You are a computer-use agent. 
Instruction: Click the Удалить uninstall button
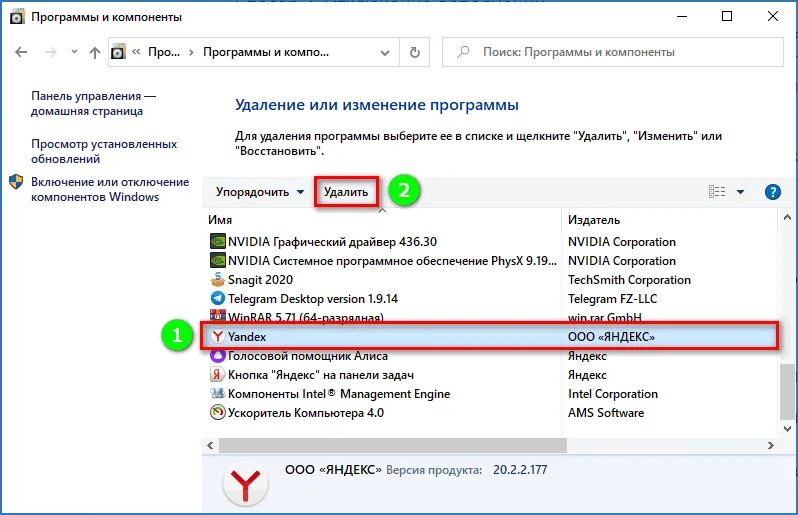pyautogui.click(x=346, y=192)
